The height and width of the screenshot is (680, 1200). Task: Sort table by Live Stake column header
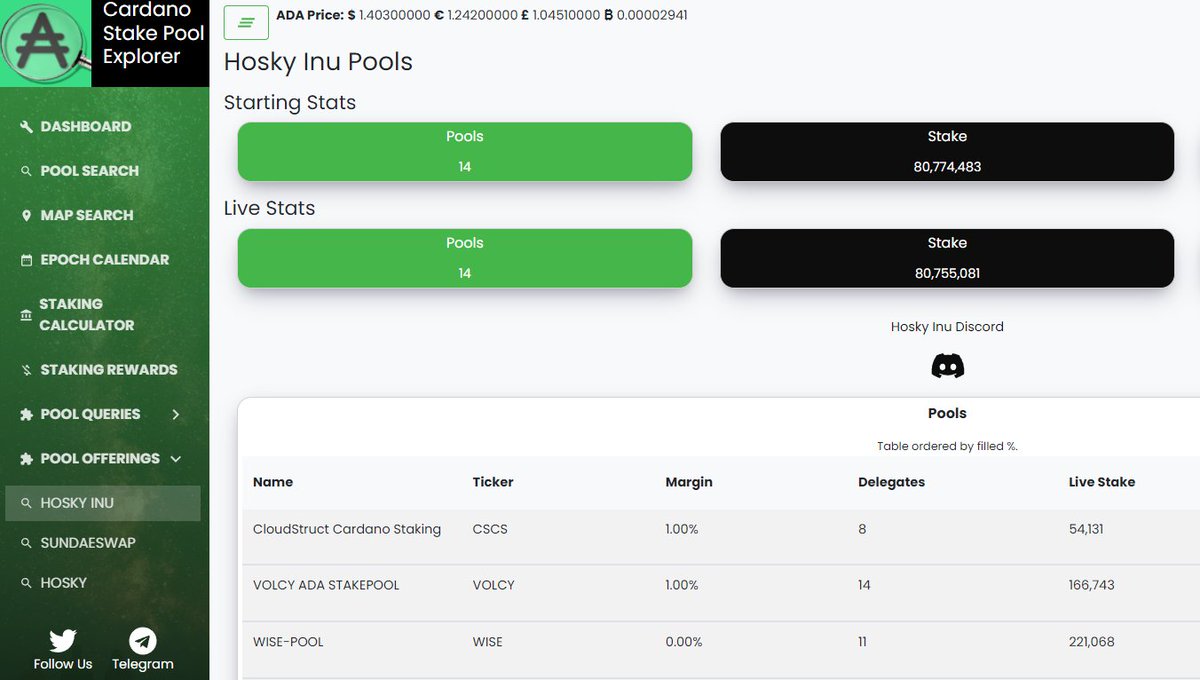coord(1102,482)
